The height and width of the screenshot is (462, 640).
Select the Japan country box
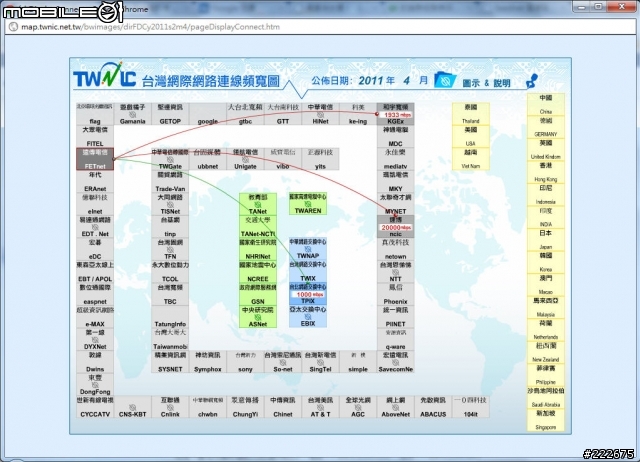pos(545,240)
